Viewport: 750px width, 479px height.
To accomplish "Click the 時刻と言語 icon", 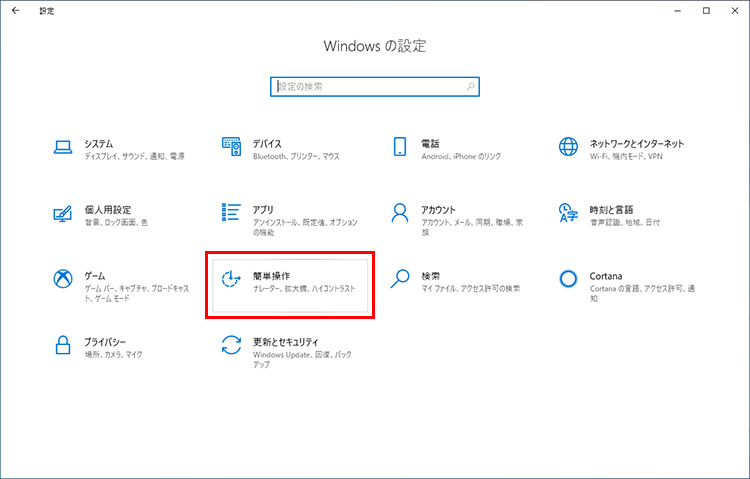I will click(x=568, y=213).
